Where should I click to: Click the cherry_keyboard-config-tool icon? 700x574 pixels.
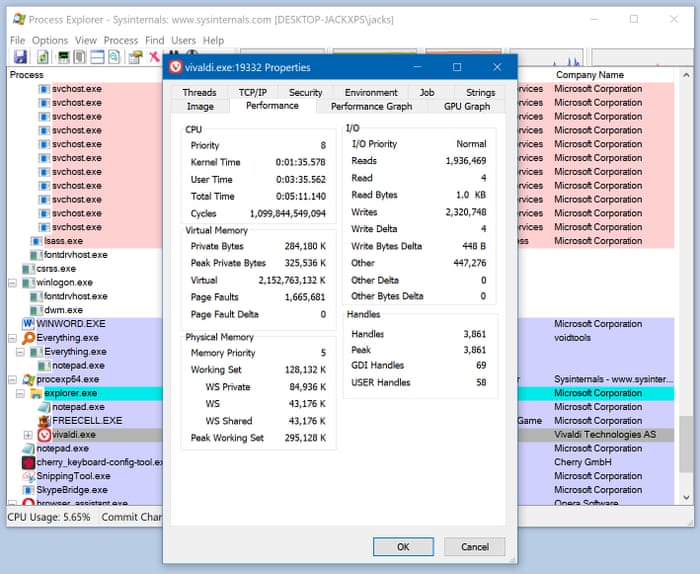(x=28, y=462)
